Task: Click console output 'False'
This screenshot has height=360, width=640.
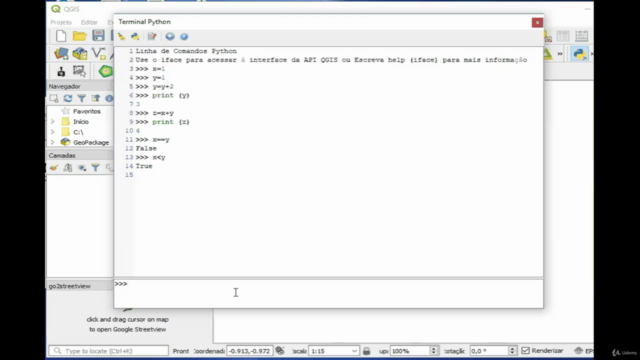Action: 146,148
